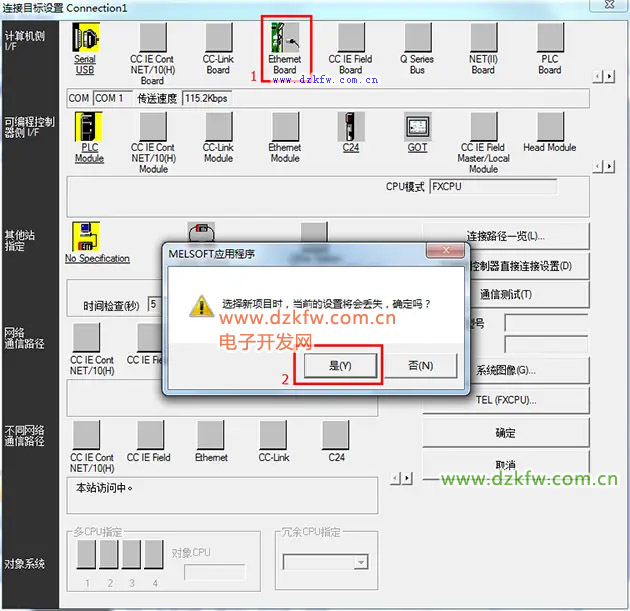Choose the GOT interface icon
The height and width of the screenshot is (611, 630).
tap(417, 127)
